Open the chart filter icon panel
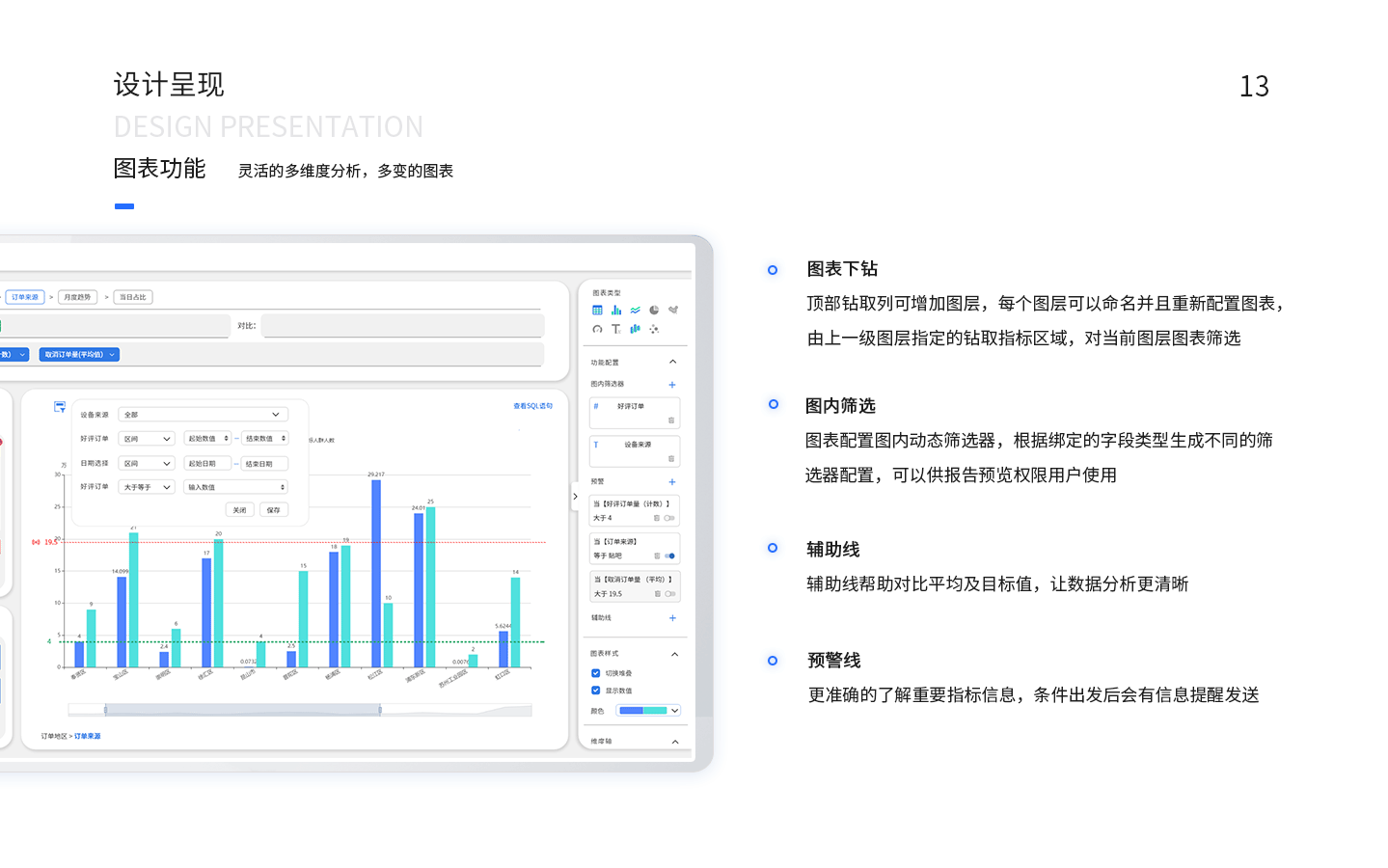 pyautogui.click(x=60, y=407)
